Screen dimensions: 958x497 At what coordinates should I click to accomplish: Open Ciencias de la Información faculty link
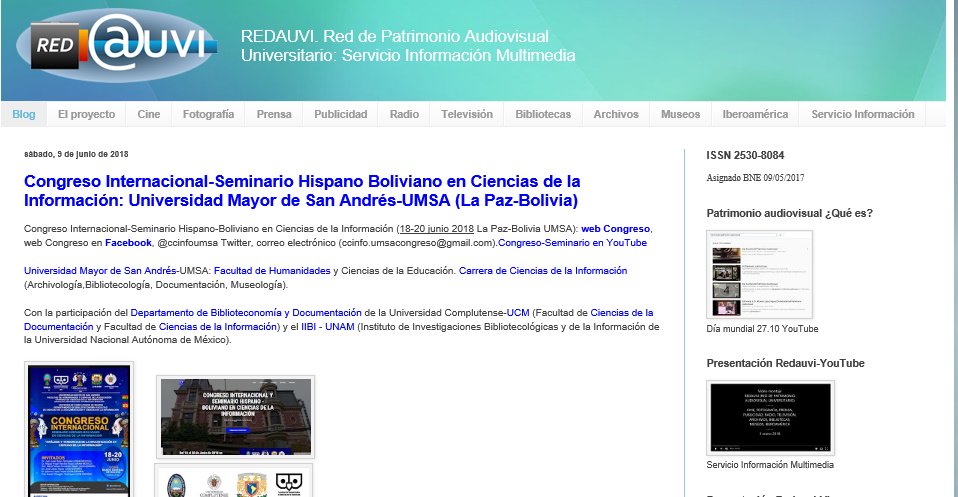218,326
